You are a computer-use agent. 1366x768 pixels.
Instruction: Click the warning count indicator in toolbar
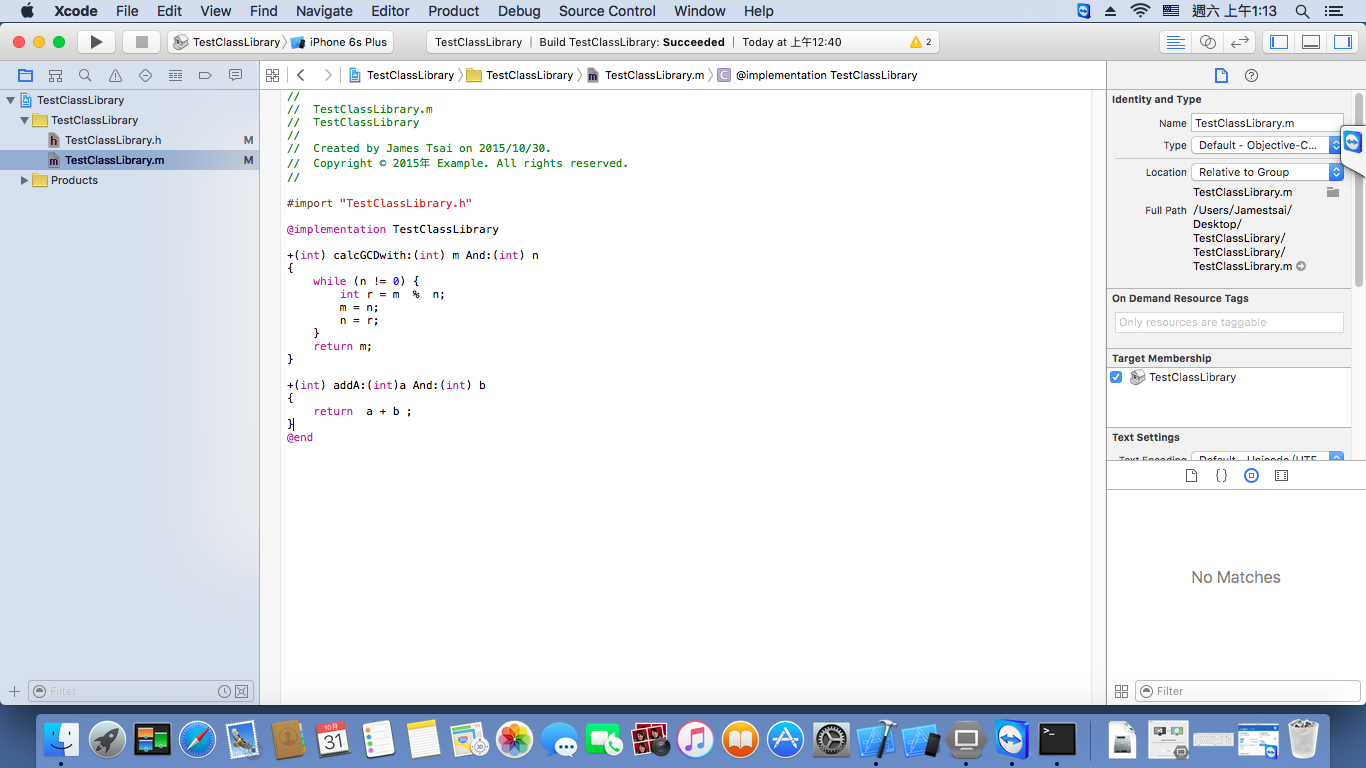[x=921, y=42]
